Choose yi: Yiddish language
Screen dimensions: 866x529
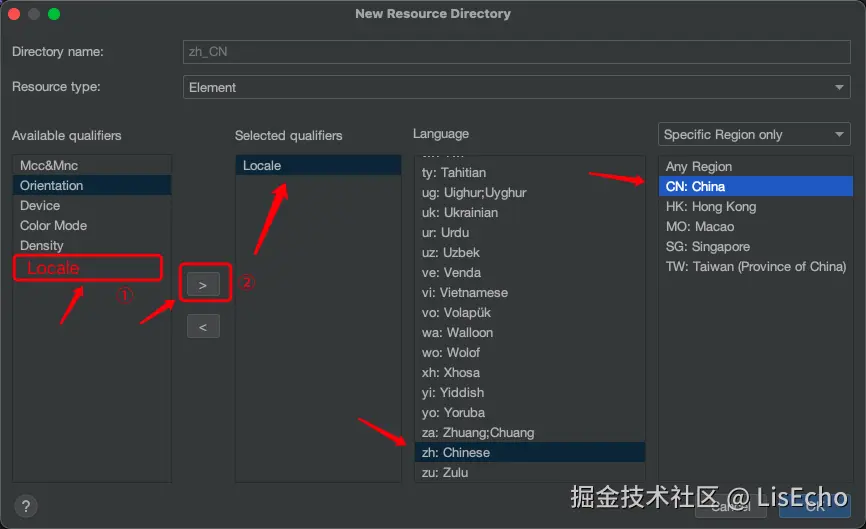point(530,393)
